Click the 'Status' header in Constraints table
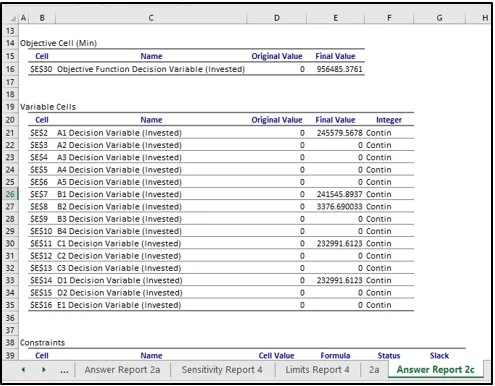Screen dimensions: 495x386 (x=389, y=355)
